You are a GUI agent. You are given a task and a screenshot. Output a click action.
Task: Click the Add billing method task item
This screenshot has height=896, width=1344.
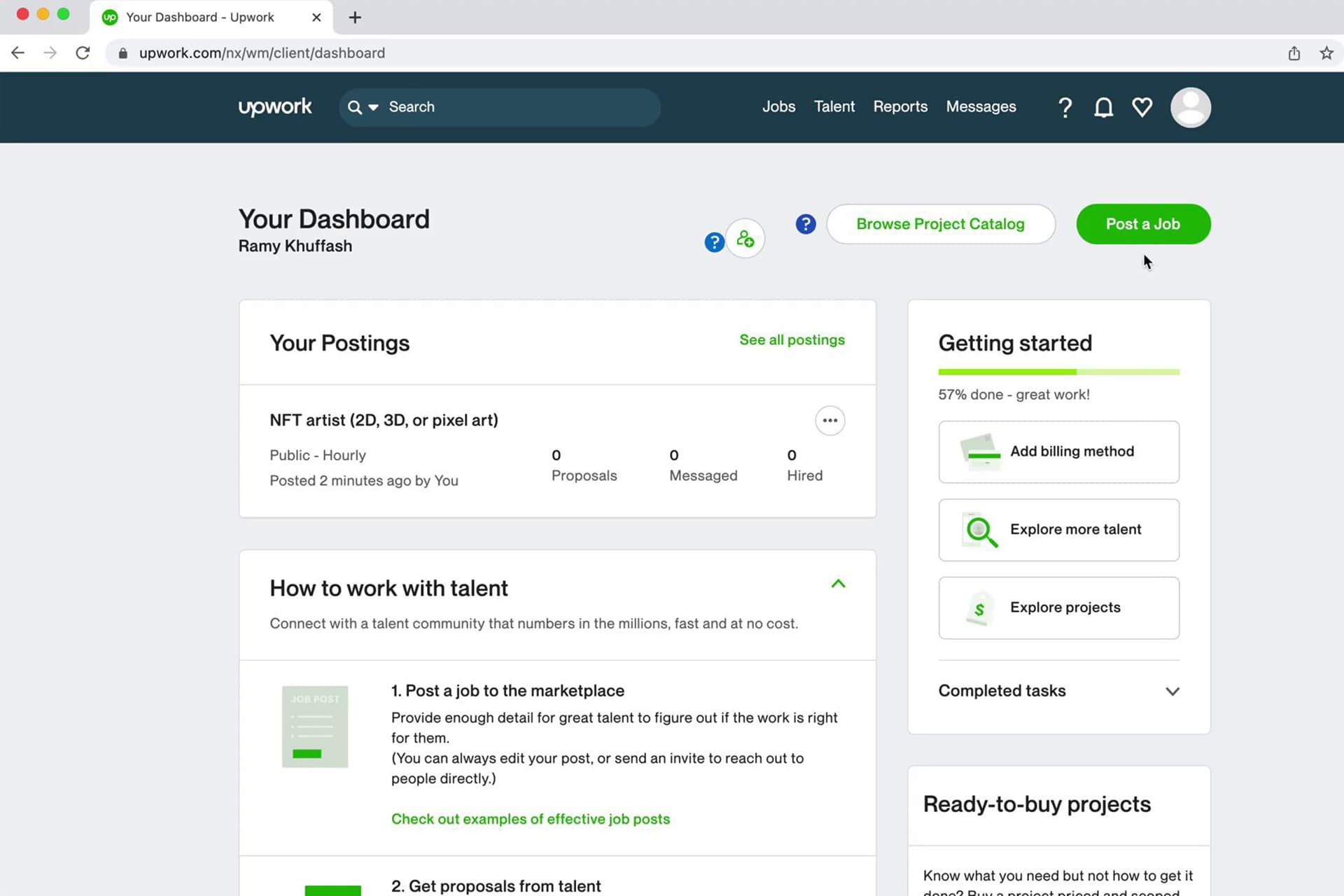pos(1059,451)
